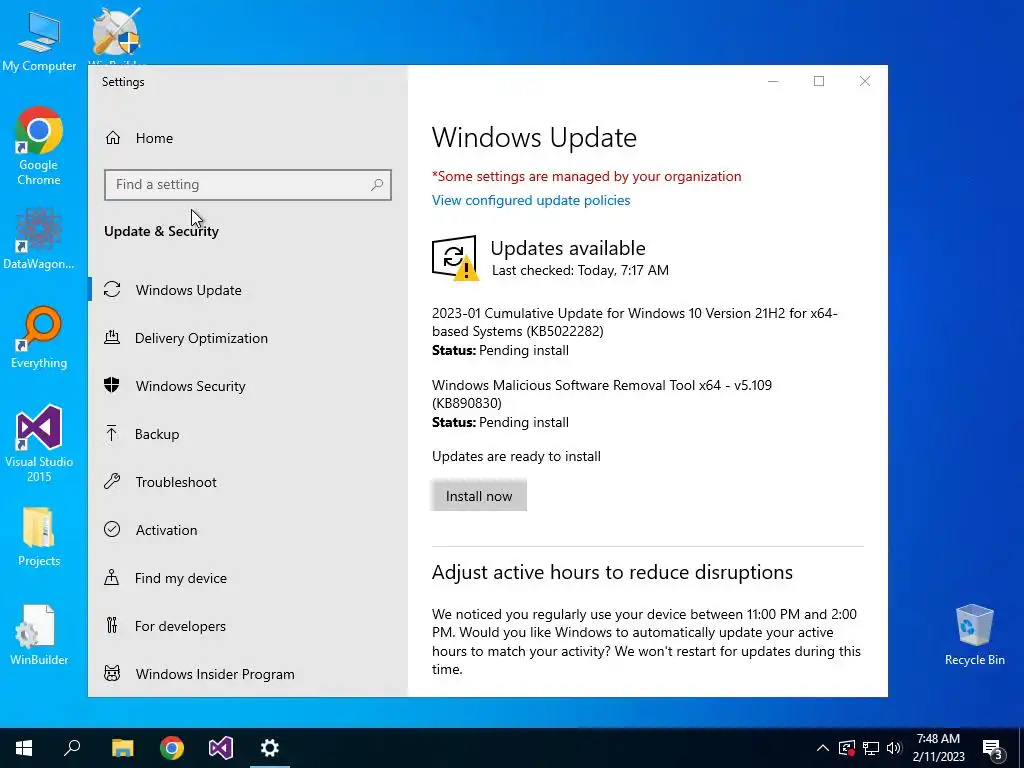Open Troubleshoot settings page
The height and width of the screenshot is (768, 1024).
pos(176,482)
